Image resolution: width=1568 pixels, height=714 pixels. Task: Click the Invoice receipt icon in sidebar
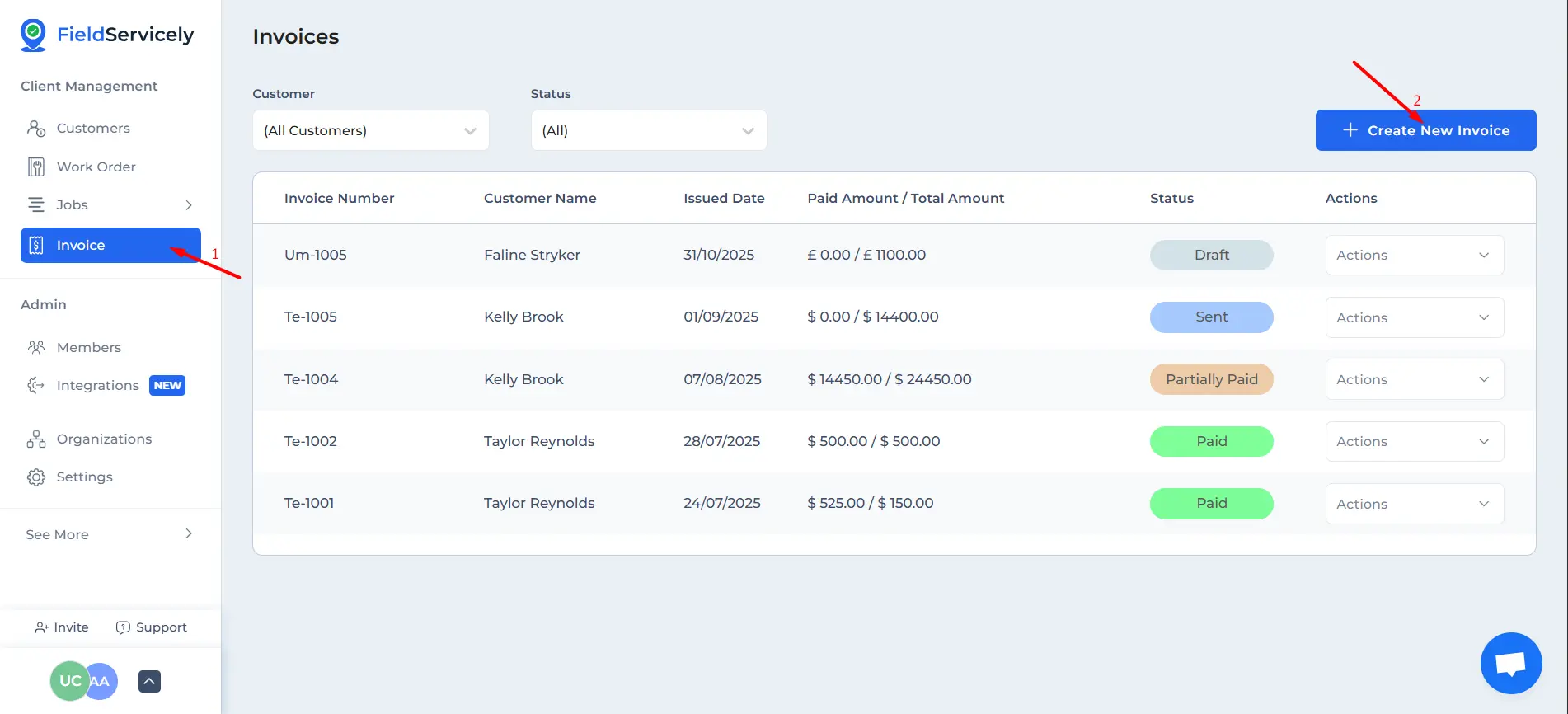[36, 245]
